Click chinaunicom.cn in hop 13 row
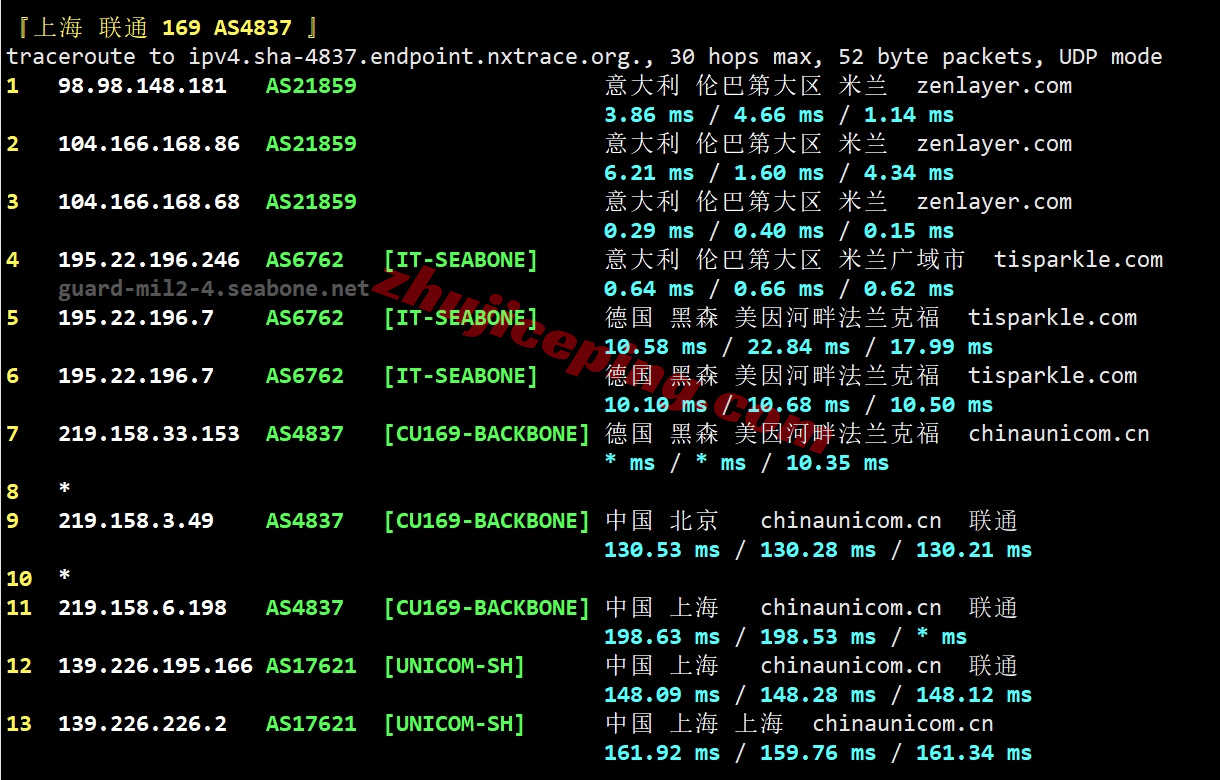1220x780 pixels. (903, 724)
